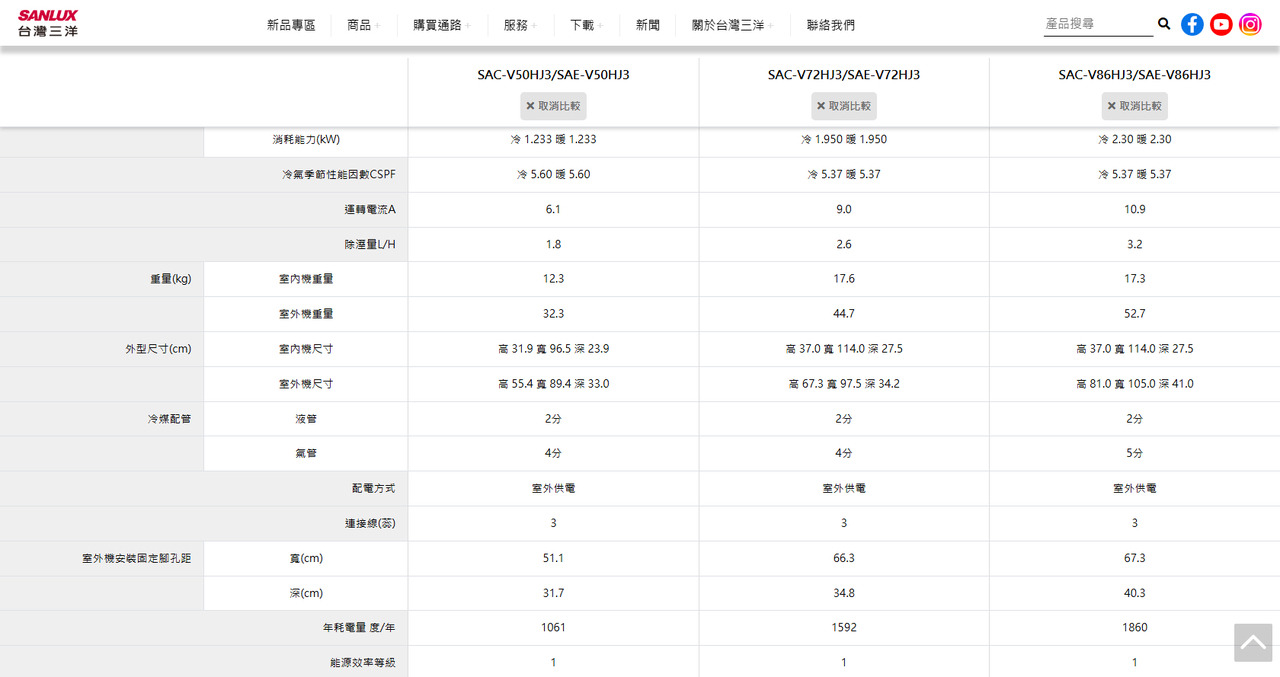Expand the 商品 dropdown menu
The height and width of the screenshot is (677, 1280).
[x=363, y=25]
